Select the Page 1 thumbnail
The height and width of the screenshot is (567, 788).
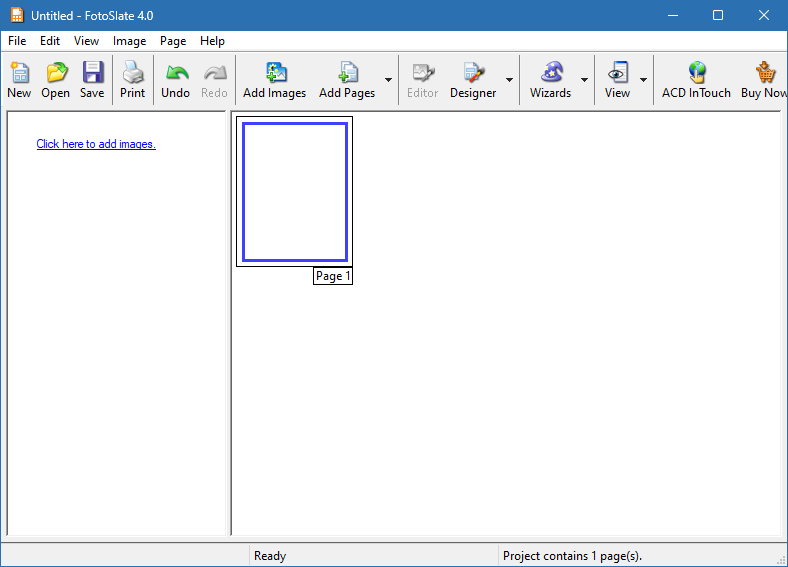tap(294, 192)
